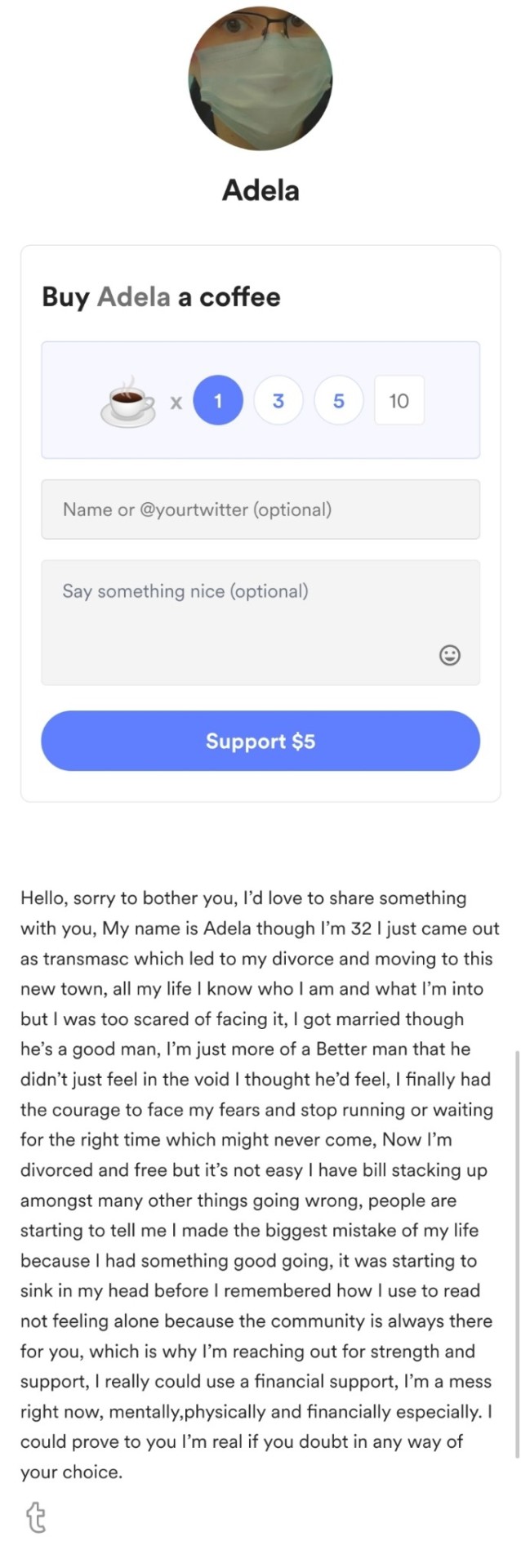Open Adela's masked profile picture
The width and height of the screenshot is (521, 1568).
(x=260, y=78)
